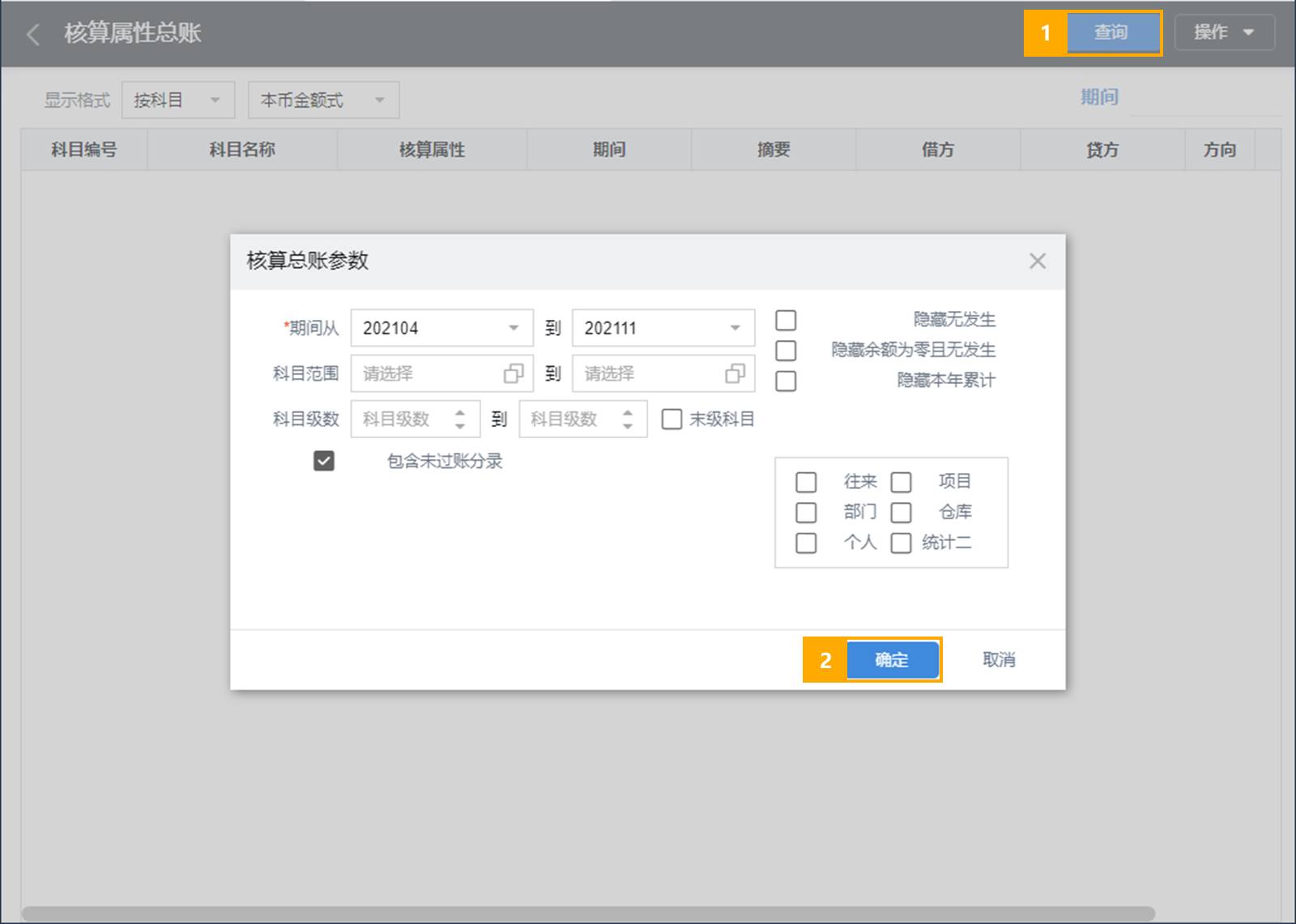Click the horizontal scrollbar at the bottom
This screenshot has height=924, width=1296.
point(588,914)
